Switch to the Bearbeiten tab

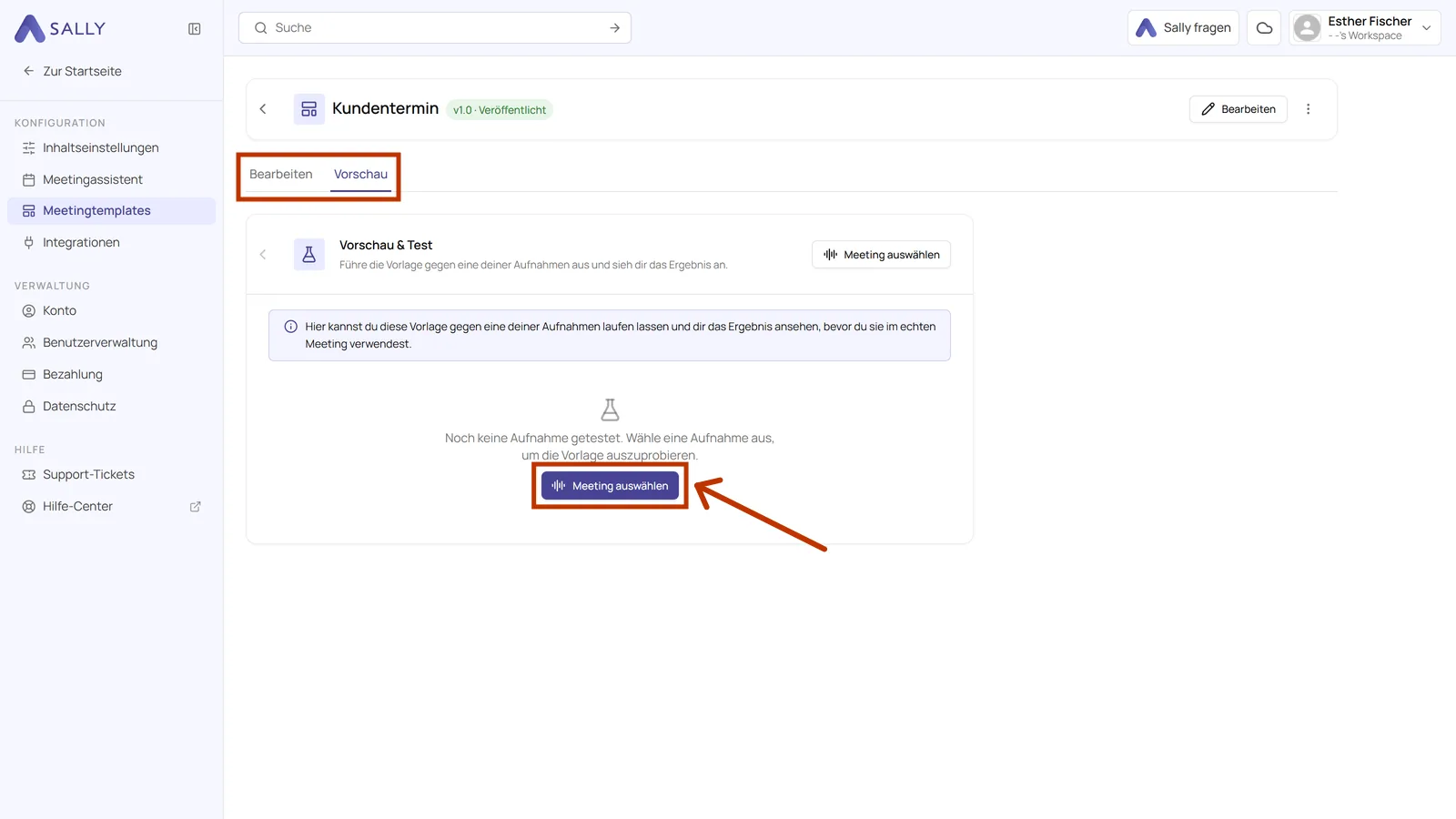281,174
